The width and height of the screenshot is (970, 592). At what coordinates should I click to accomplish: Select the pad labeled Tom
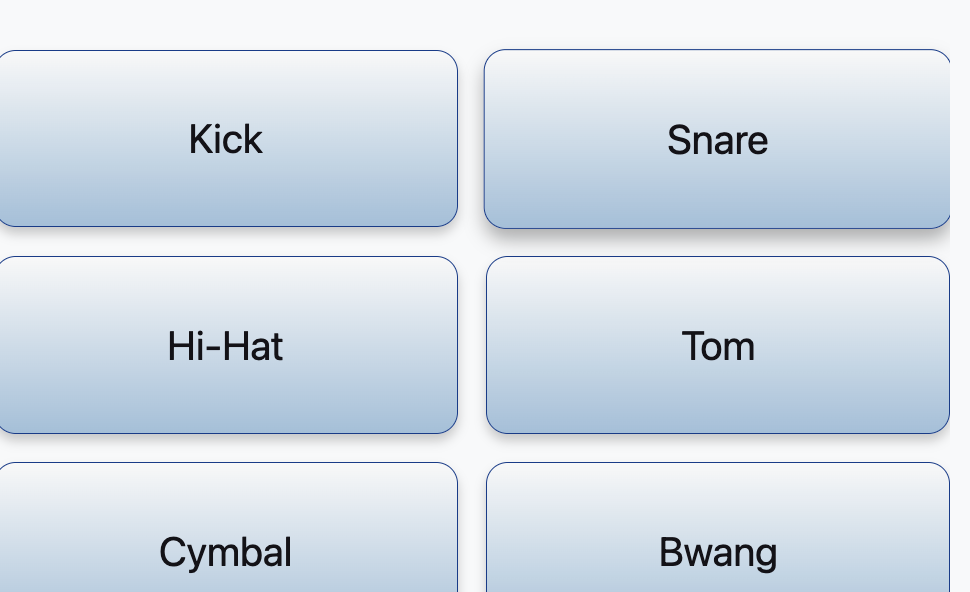coord(717,345)
